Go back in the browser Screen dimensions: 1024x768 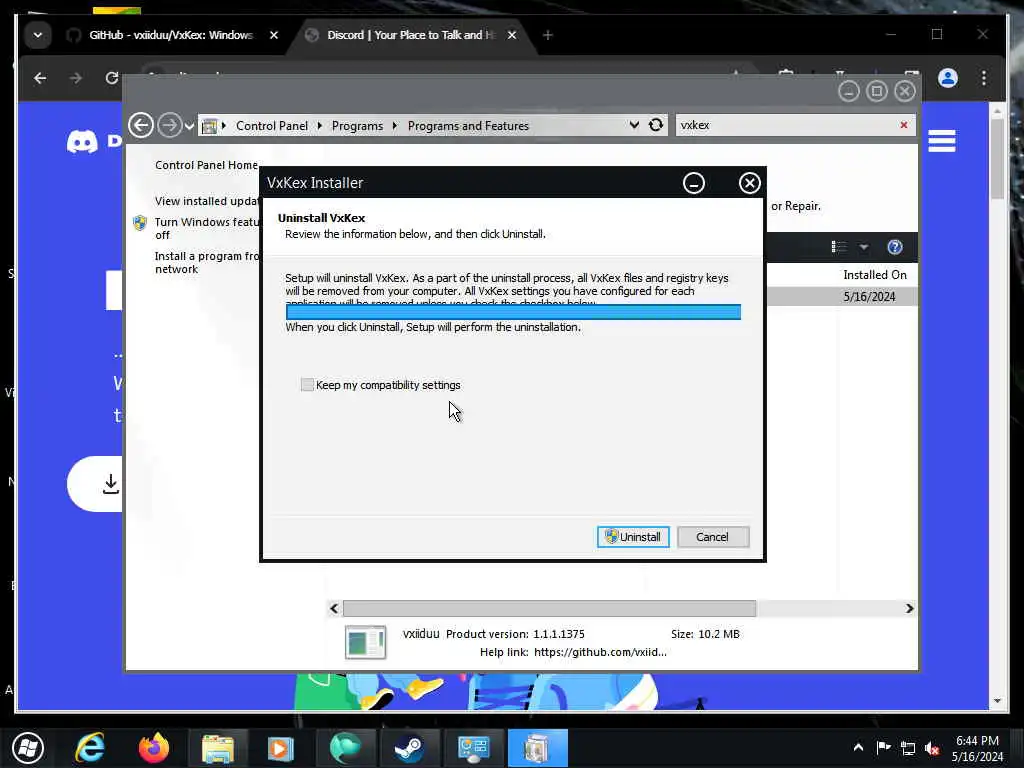pos(40,78)
